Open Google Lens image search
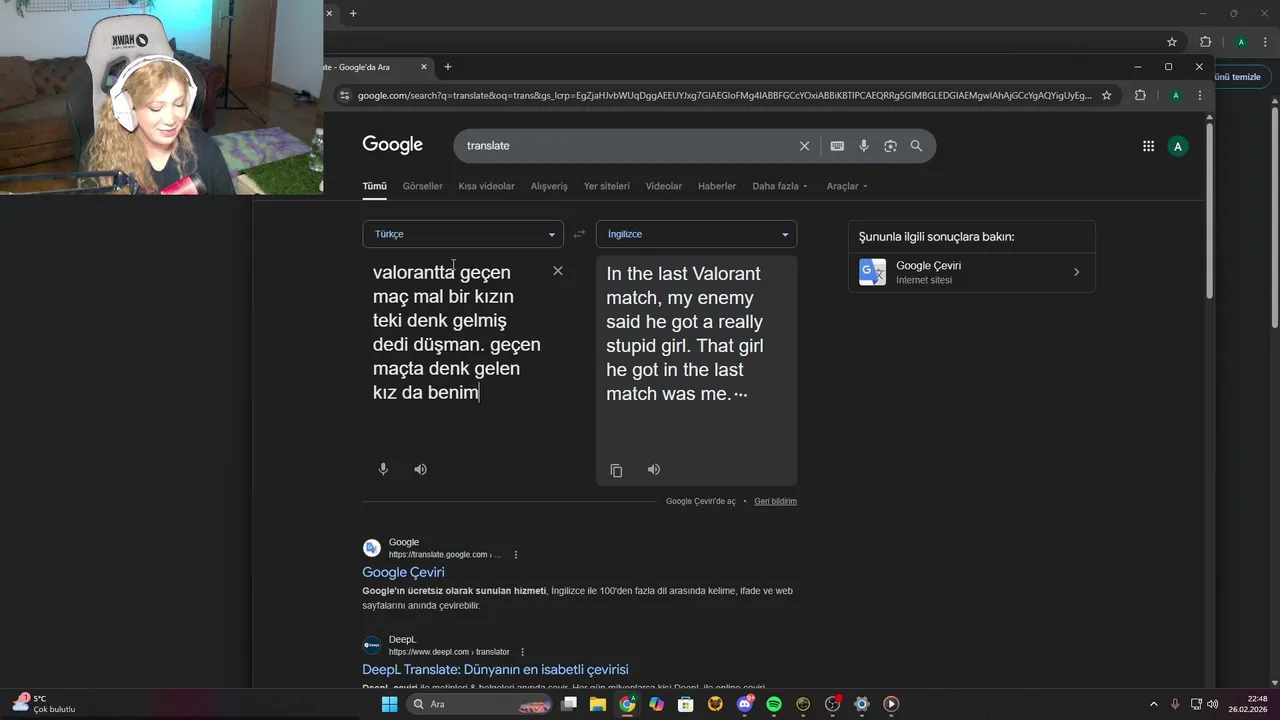This screenshot has width=1280, height=720. click(x=890, y=146)
